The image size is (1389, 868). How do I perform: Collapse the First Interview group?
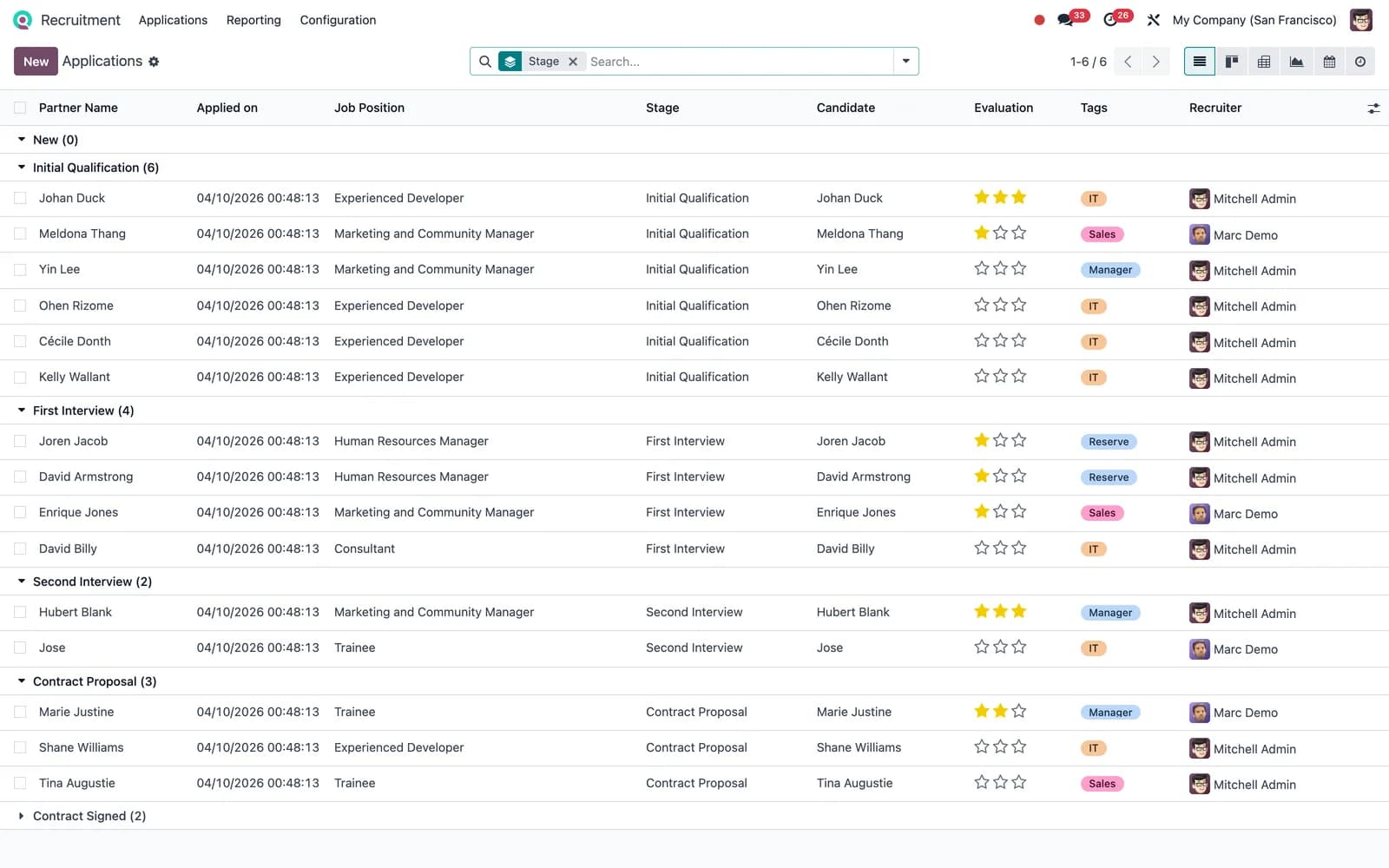pos(22,411)
